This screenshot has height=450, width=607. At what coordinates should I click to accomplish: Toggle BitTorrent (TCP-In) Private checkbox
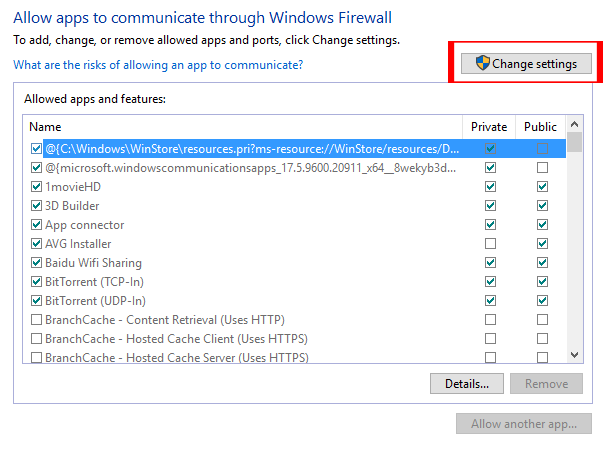point(490,282)
